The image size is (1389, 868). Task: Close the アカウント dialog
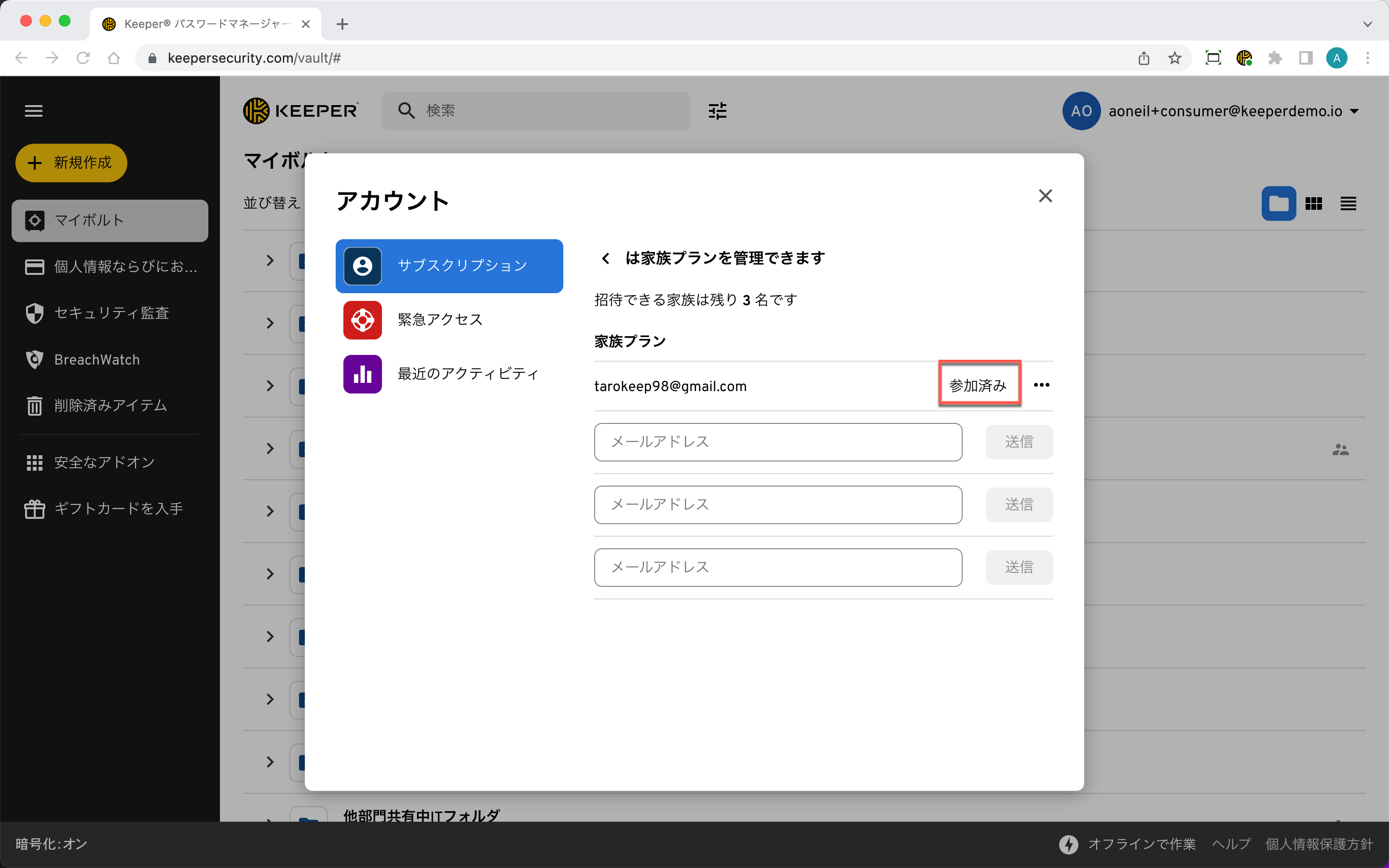[x=1045, y=196]
